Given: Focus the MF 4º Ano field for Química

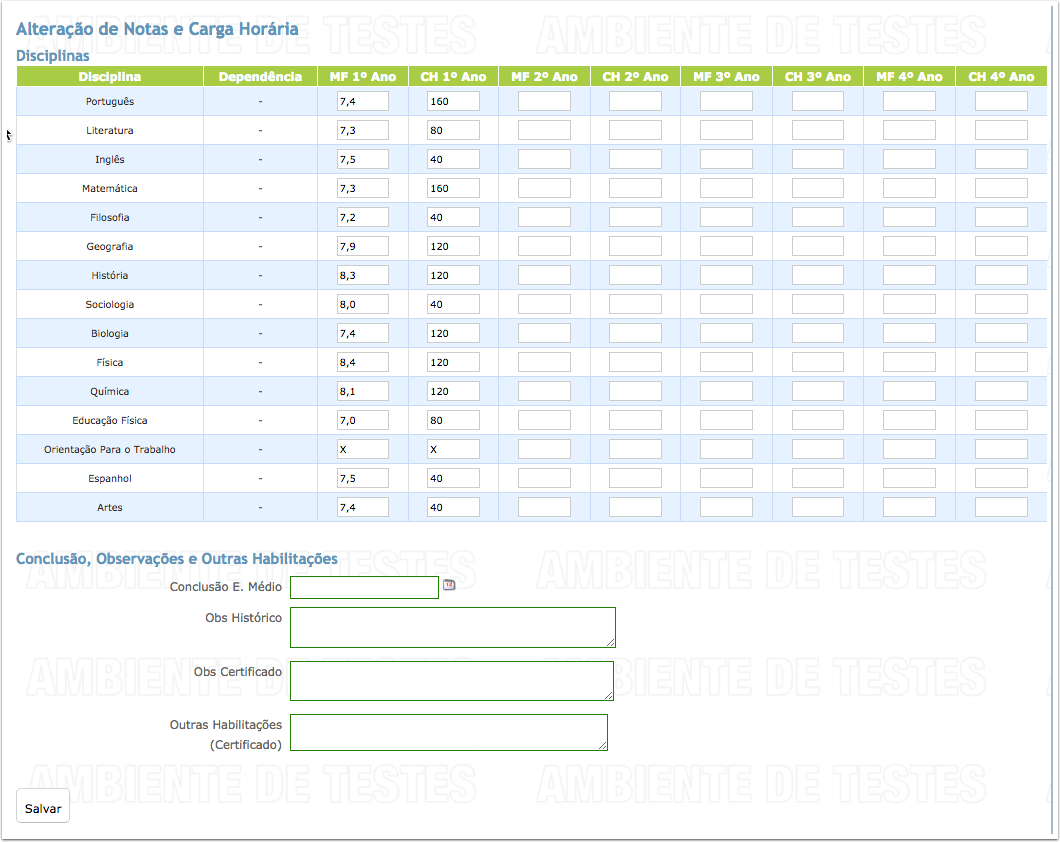Looking at the screenshot, I should click(x=909, y=392).
